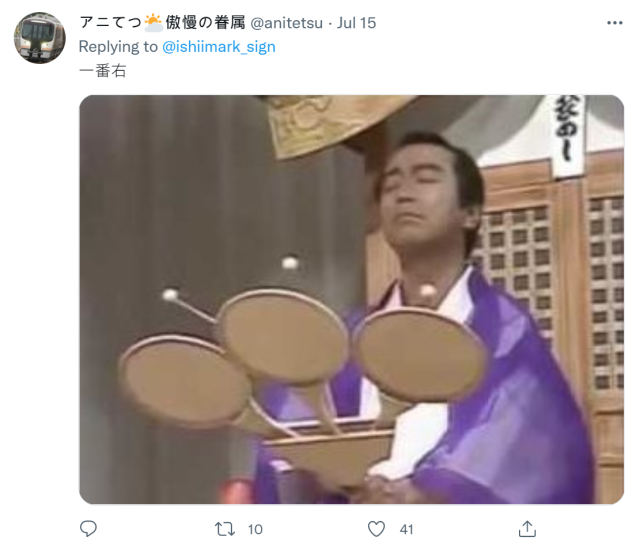Retweet this post using the arrows icon
Image resolution: width=640 pixels, height=544 pixels.
[225, 529]
